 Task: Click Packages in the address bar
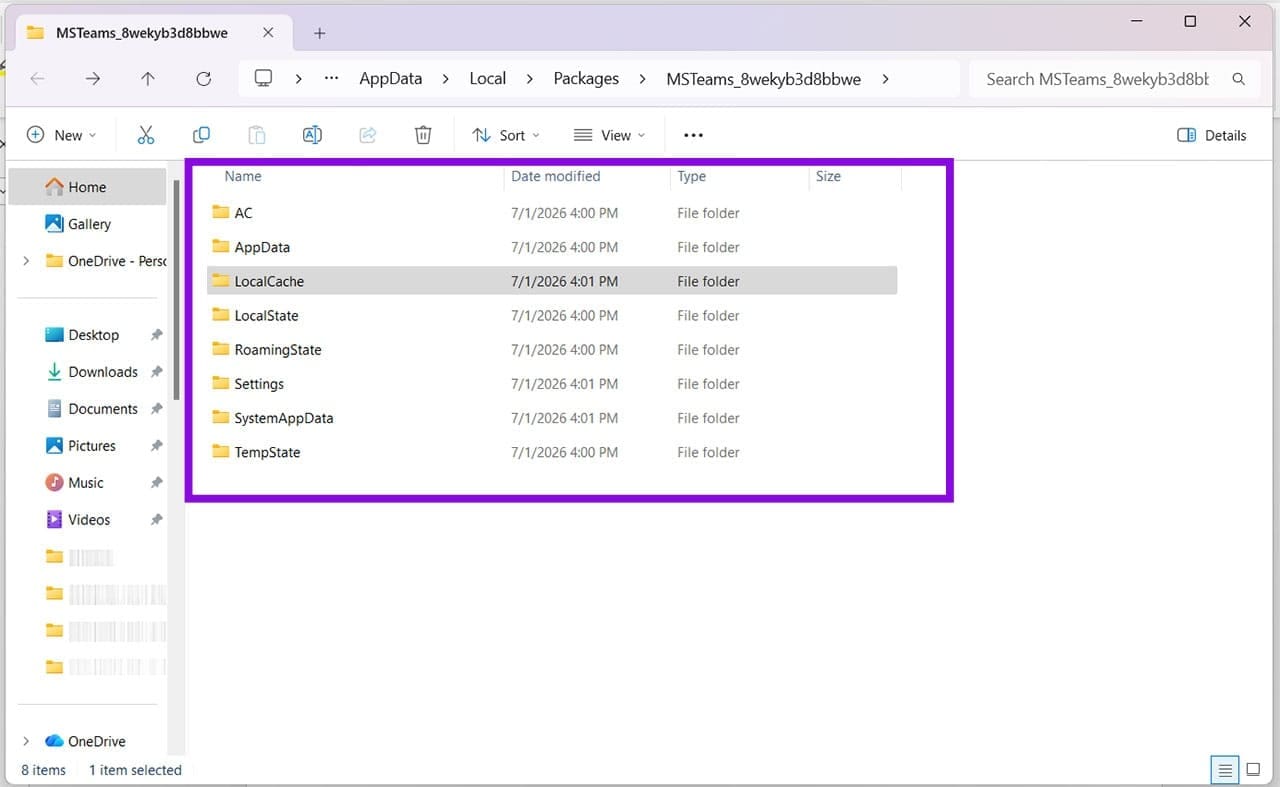coord(586,79)
